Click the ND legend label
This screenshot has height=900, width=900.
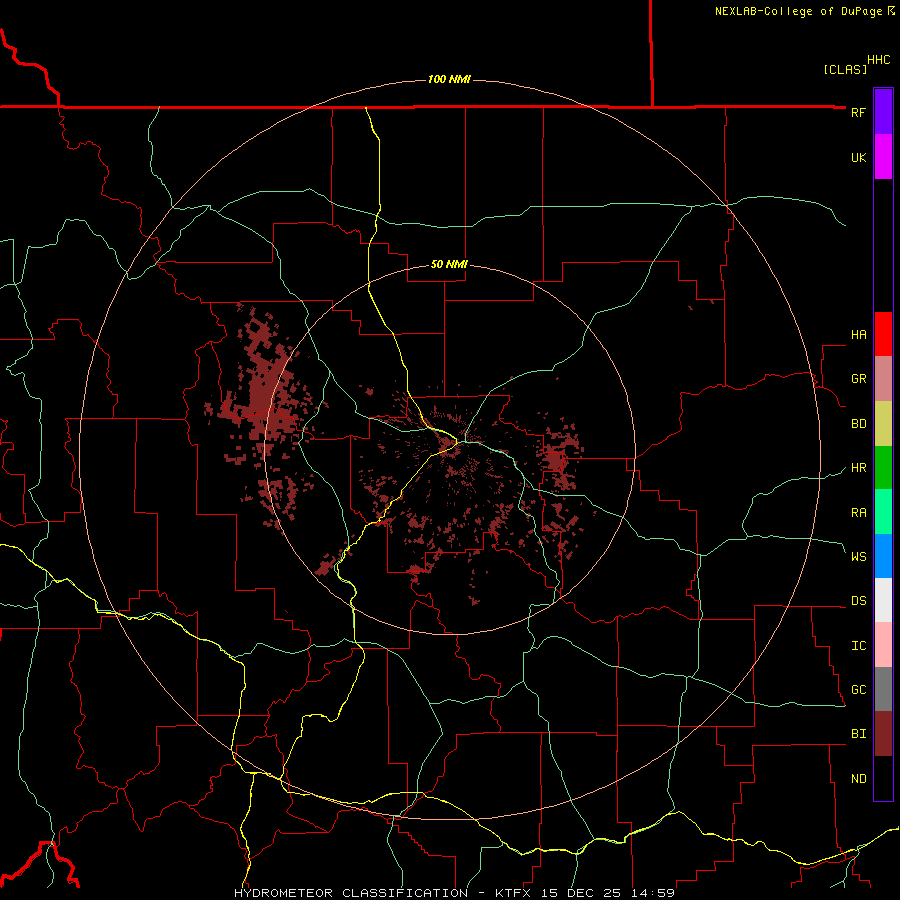[x=859, y=779]
